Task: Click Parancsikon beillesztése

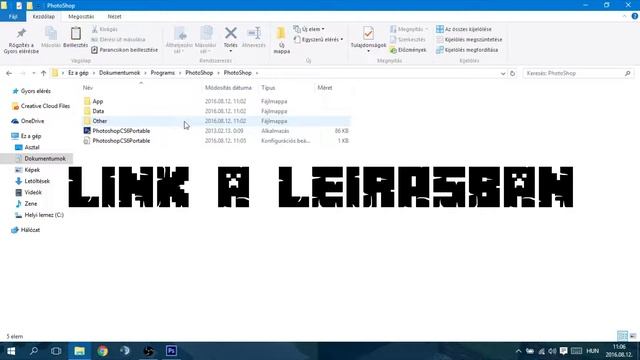Action: [x=124, y=50]
